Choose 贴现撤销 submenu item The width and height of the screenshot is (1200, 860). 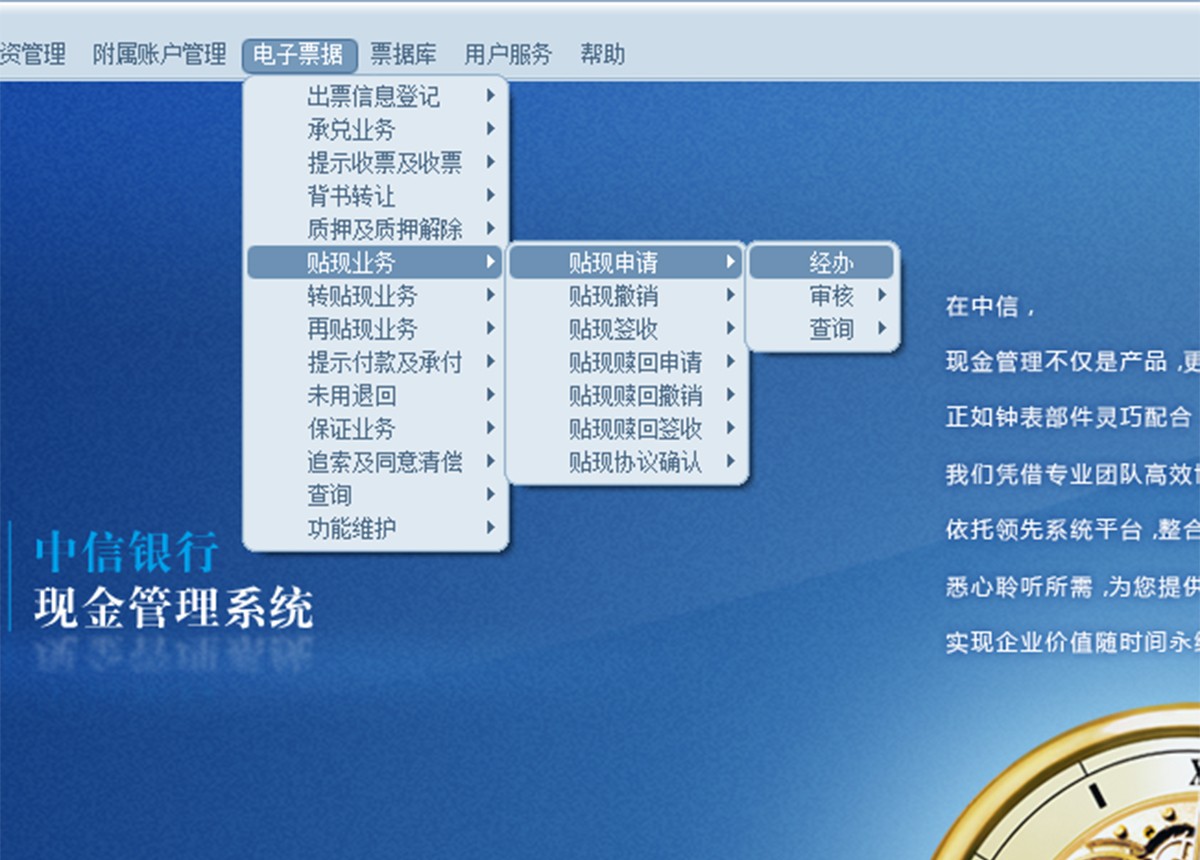click(x=626, y=296)
